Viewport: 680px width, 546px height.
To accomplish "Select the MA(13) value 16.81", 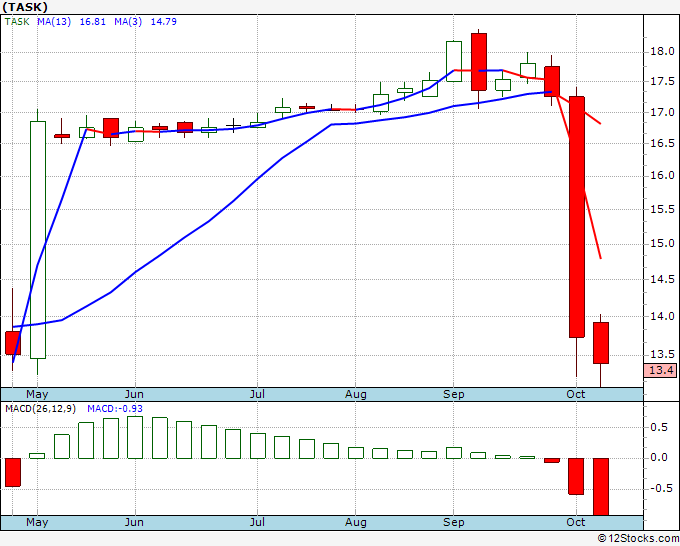I will click(92, 22).
